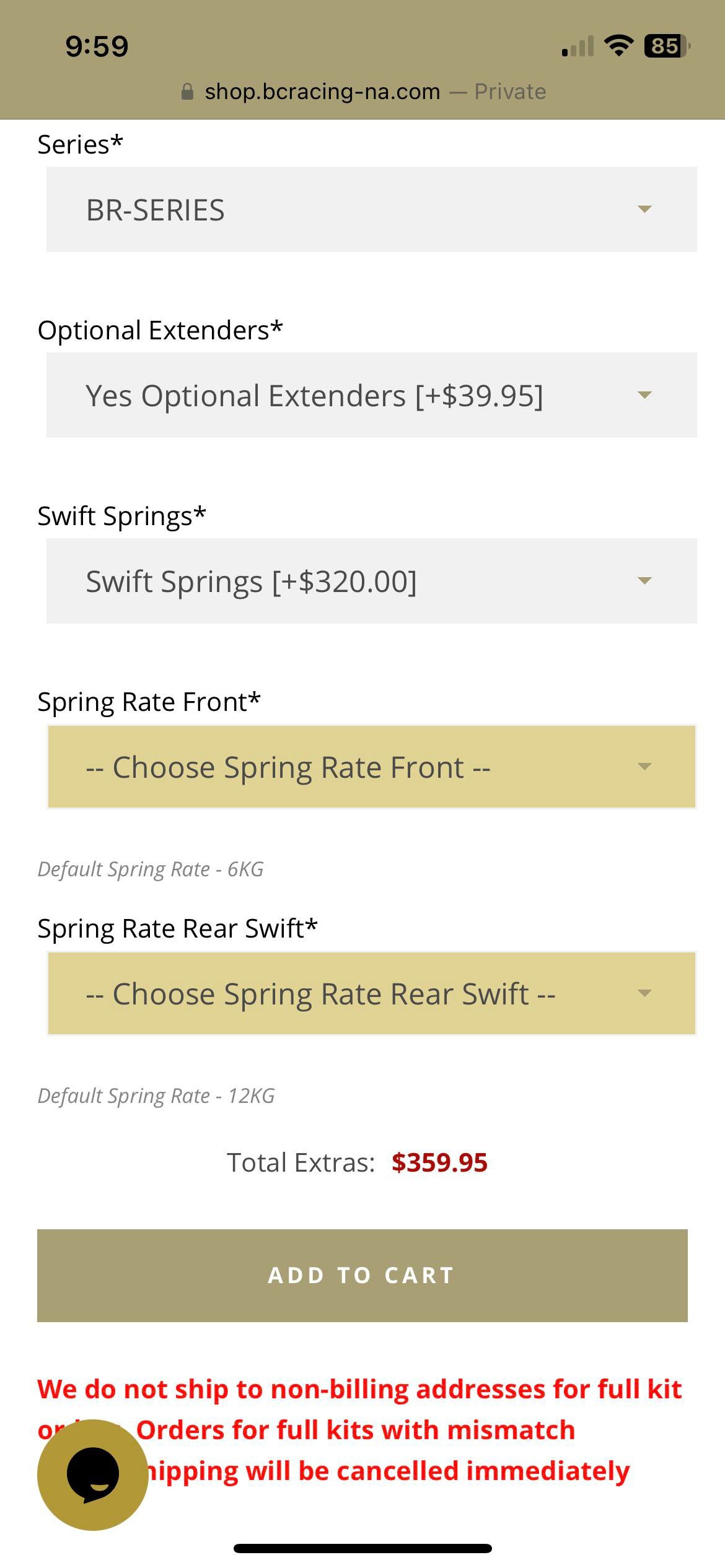Screen dimensions: 725x1568
Task: Open the Series dropdown showing BR-SERIES
Action: 371,209
